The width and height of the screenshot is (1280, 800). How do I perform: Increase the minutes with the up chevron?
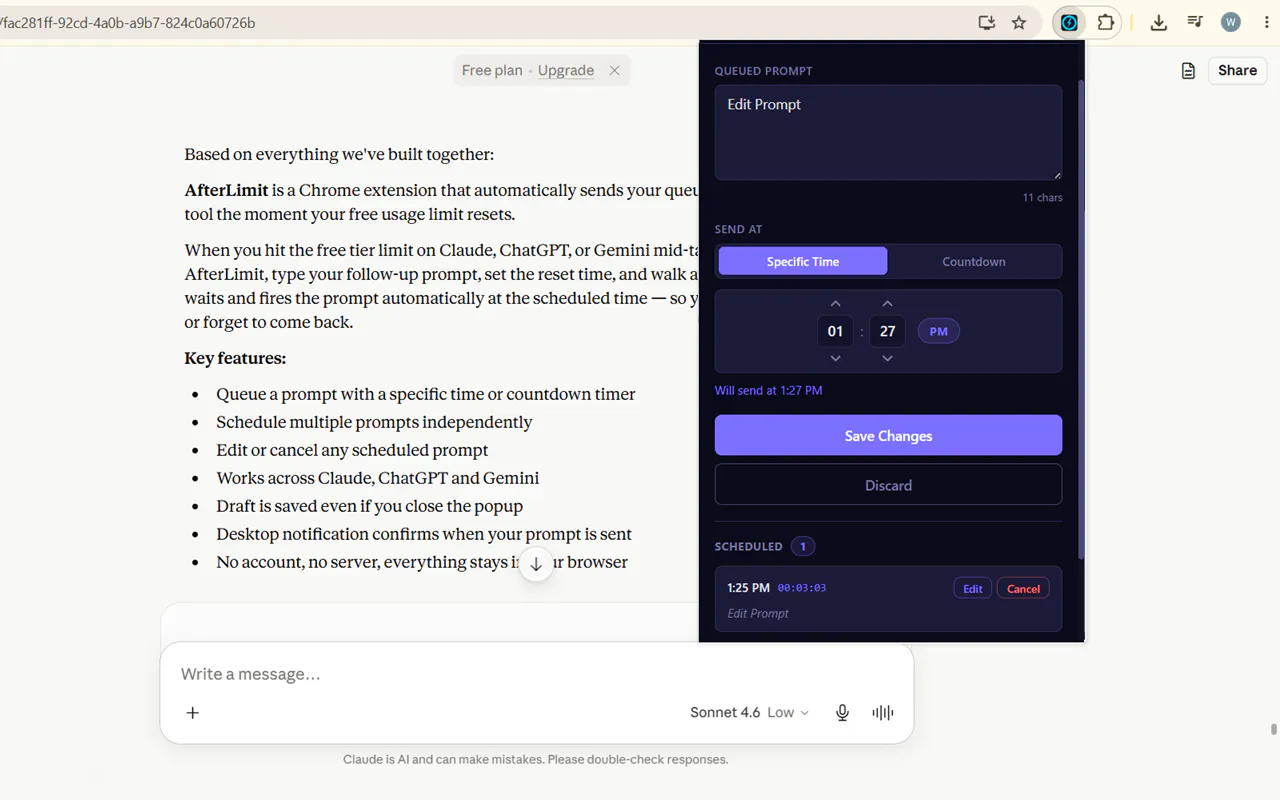click(887, 304)
